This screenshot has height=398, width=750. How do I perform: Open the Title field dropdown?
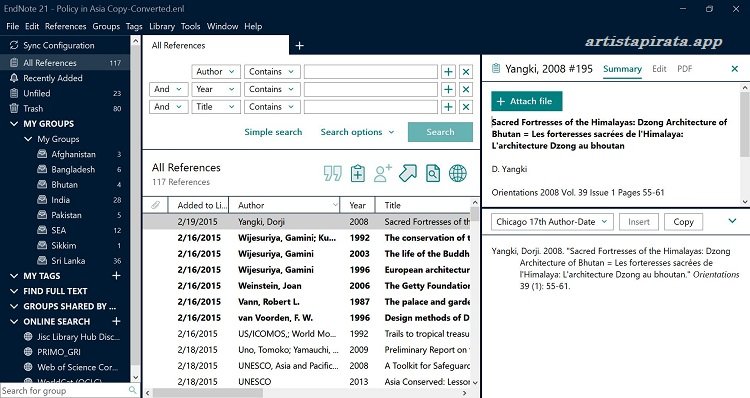pos(216,107)
